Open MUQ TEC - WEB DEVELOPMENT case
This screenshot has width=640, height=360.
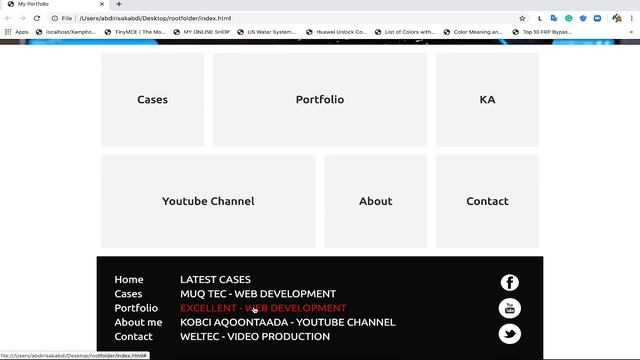[258, 294]
